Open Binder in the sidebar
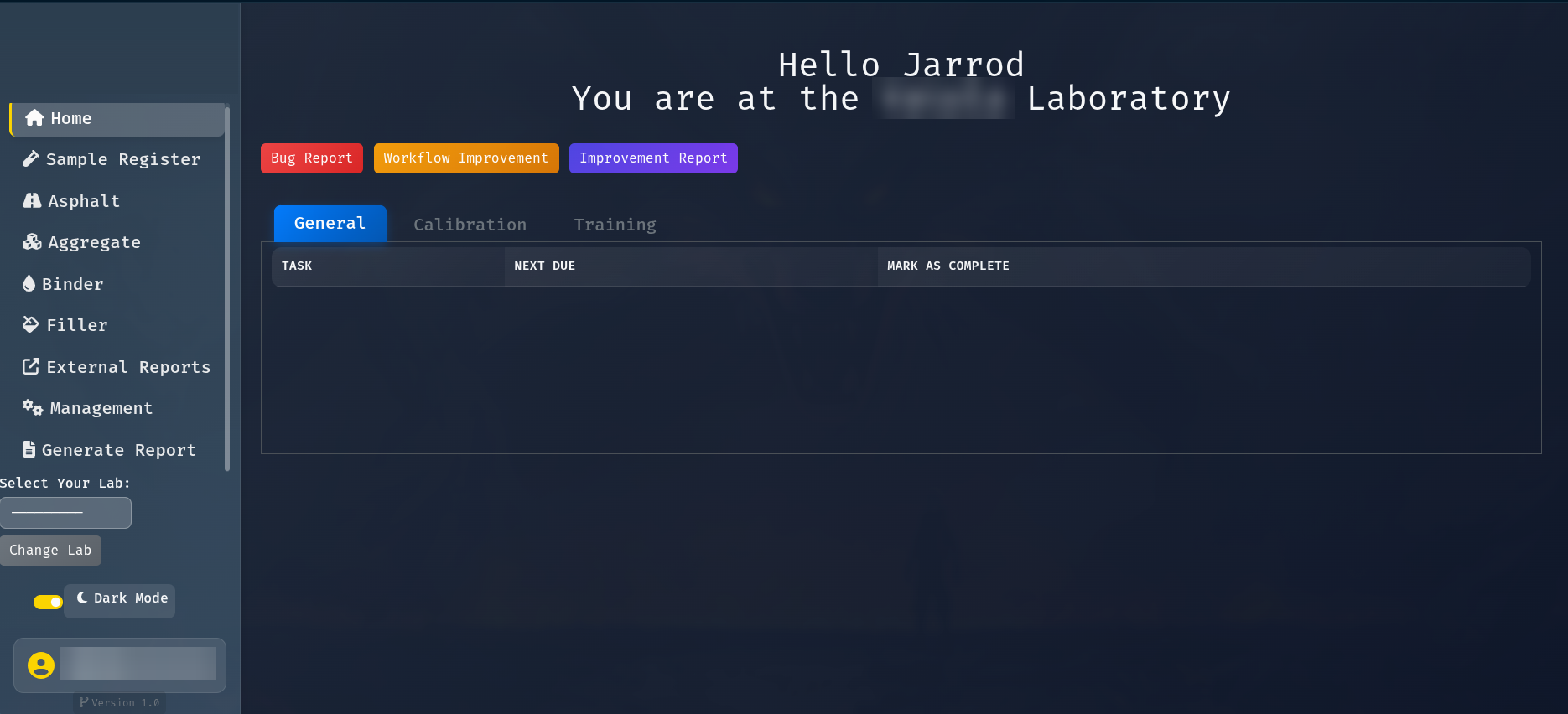The height and width of the screenshot is (714, 1568). (117, 284)
